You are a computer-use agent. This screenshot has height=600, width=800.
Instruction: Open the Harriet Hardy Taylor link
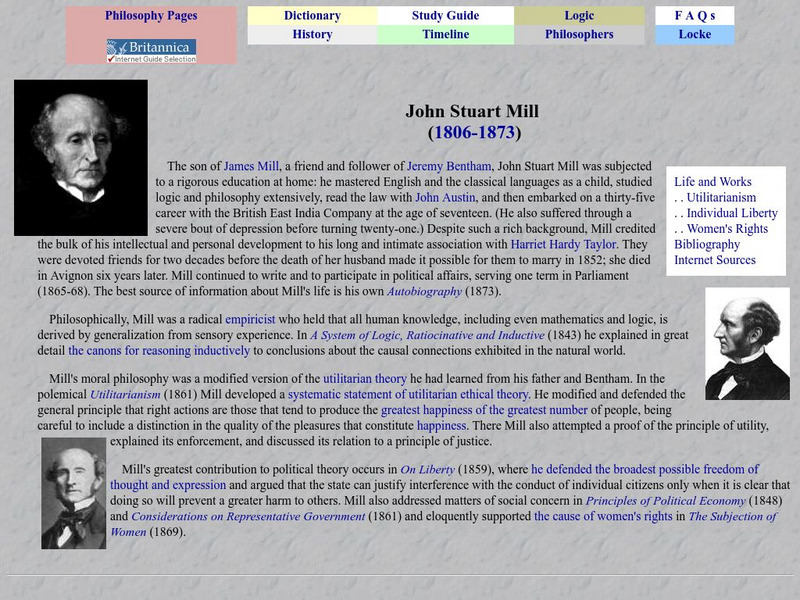pyautogui.click(x=565, y=245)
